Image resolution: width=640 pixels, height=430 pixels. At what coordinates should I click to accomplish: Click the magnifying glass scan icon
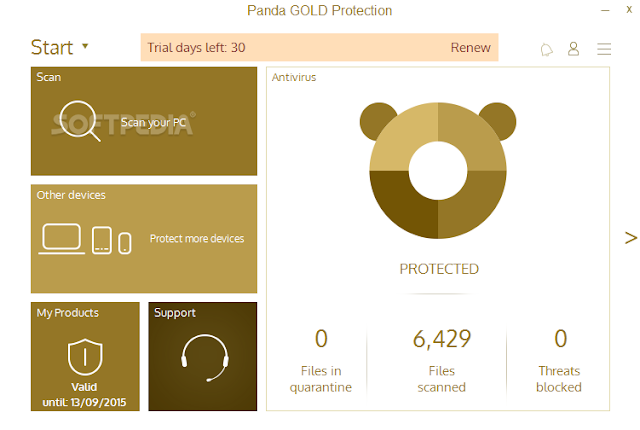pyautogui.click(x=79, y=122)
